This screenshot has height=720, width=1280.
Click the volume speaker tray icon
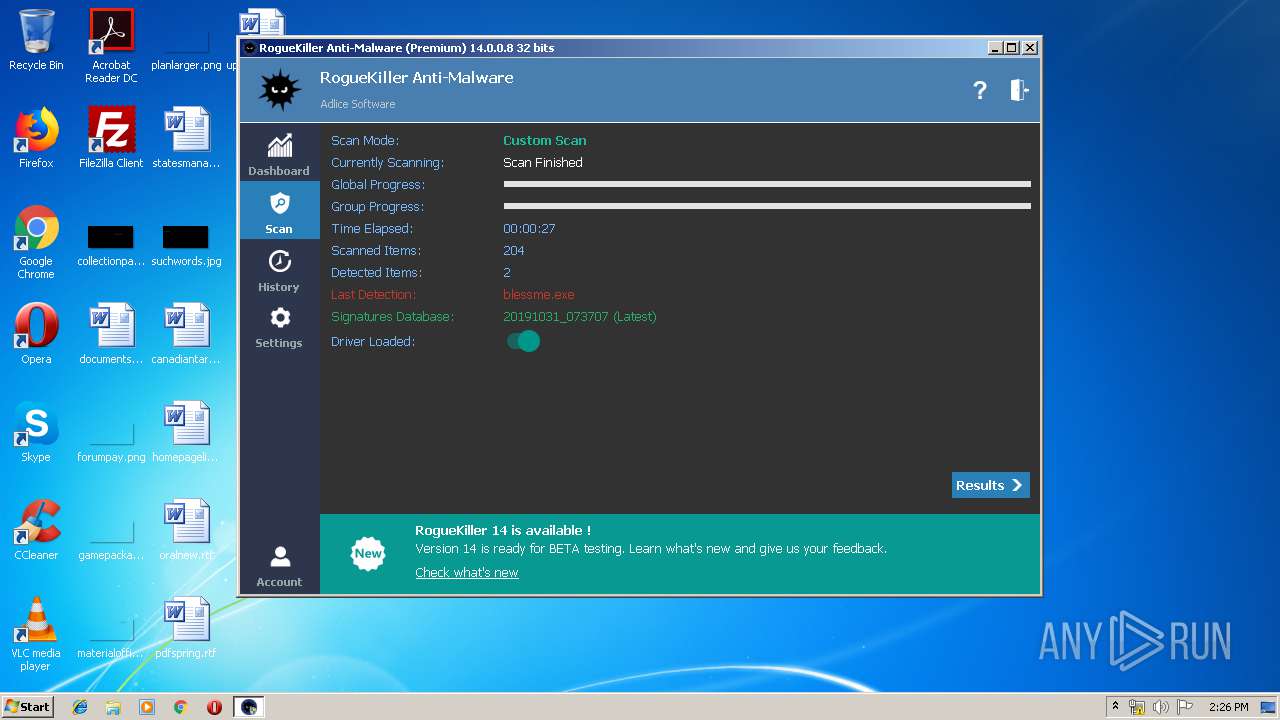coord(1161,707)
